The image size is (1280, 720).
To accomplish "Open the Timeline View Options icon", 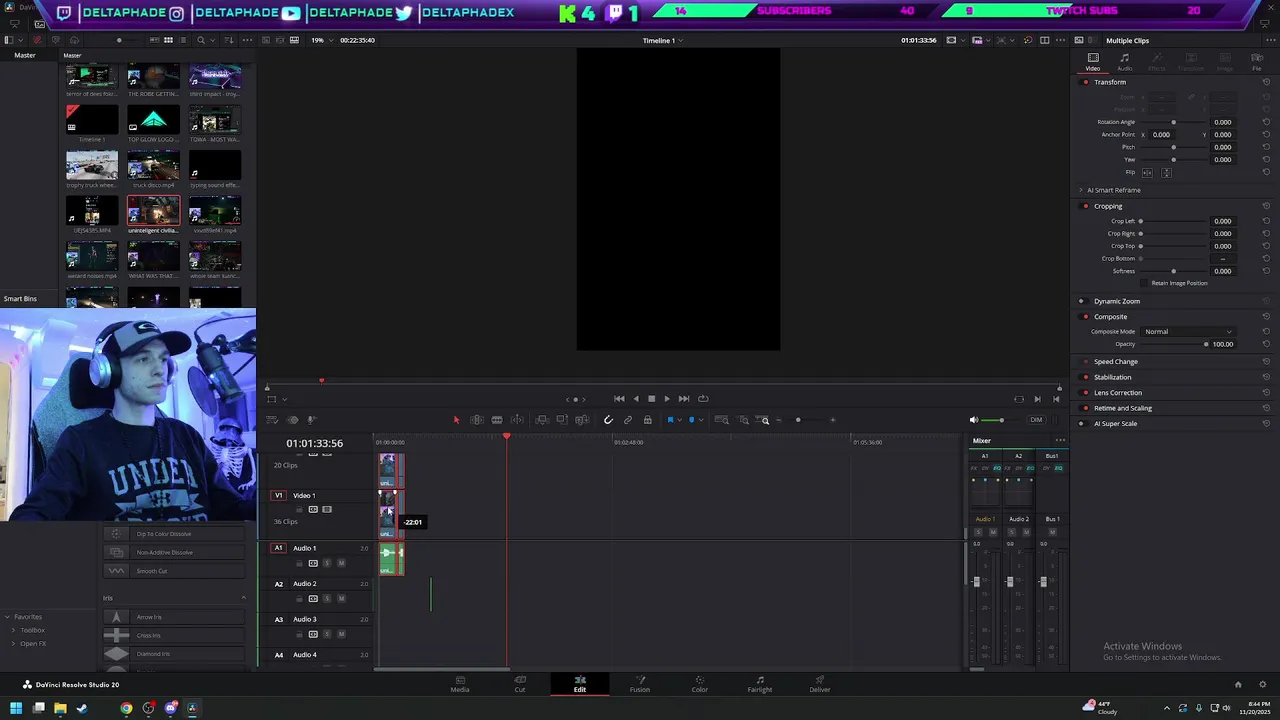I will coord(272,420).
